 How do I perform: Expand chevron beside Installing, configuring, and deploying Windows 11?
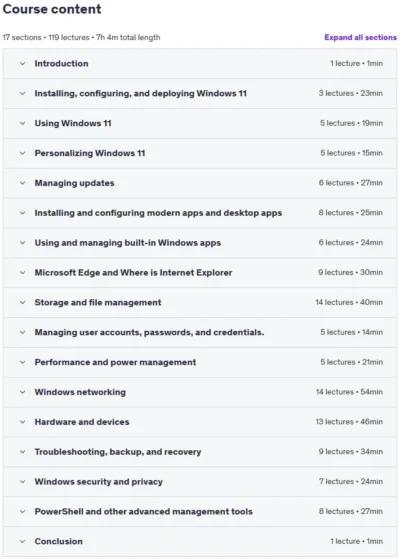pyautogui.click(x=22, y=93)
